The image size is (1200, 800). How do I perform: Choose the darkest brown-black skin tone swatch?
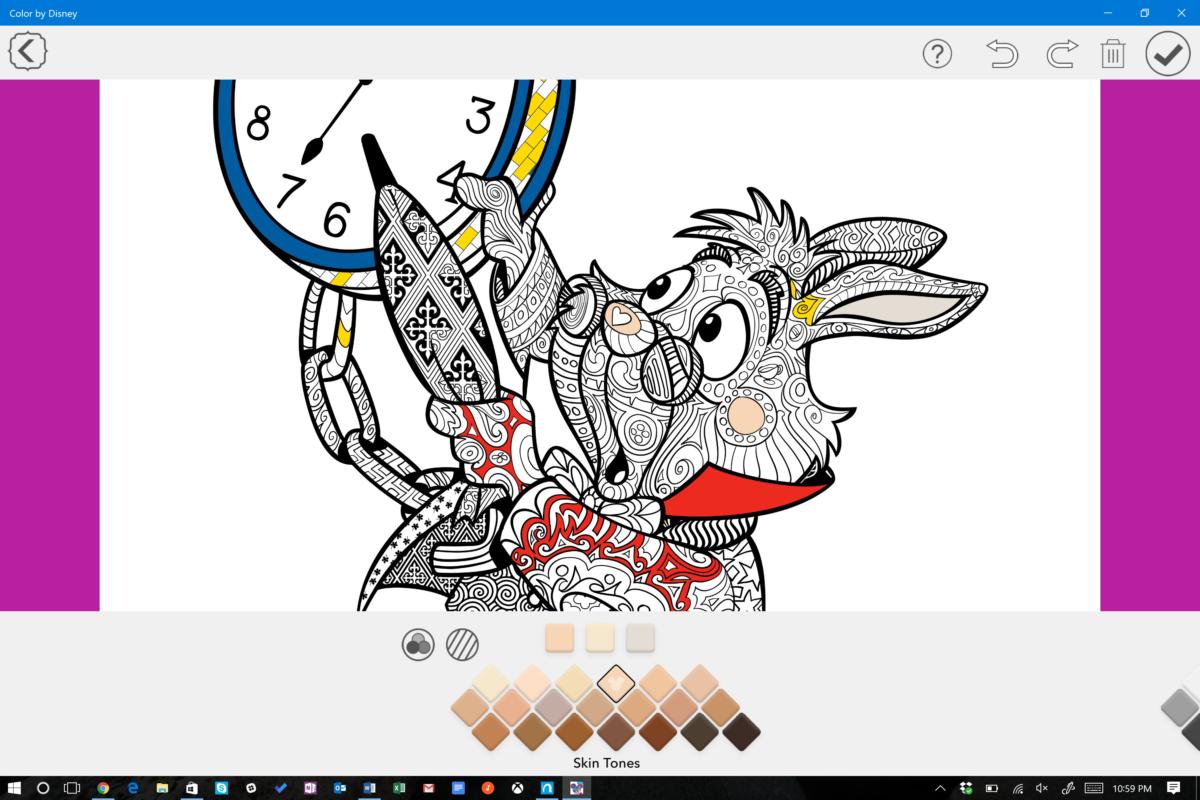741,732
